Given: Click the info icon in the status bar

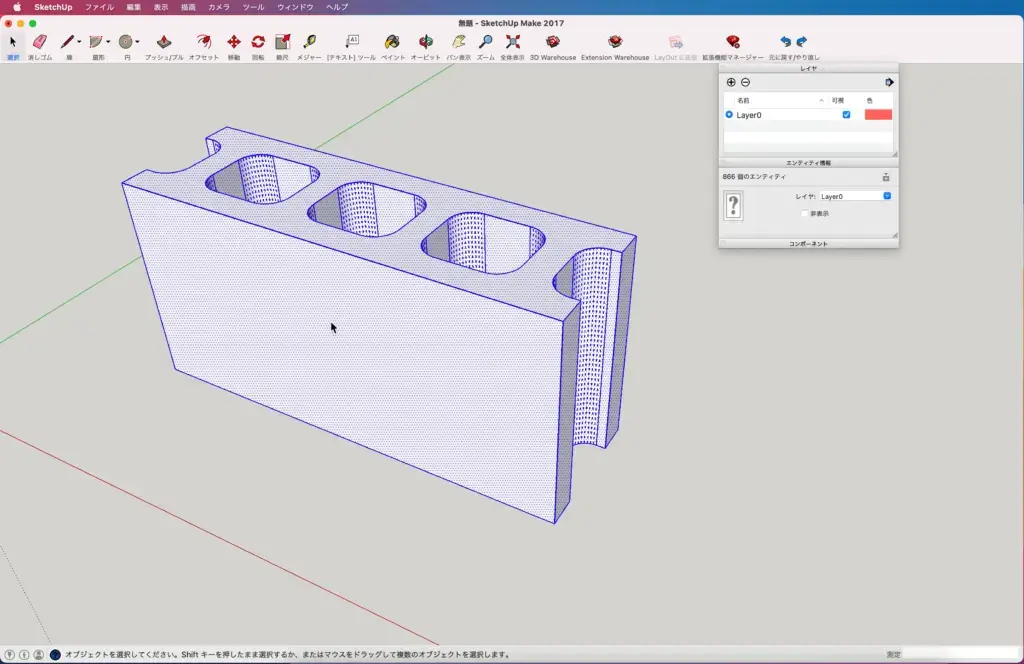Looking at the screenshot, I should (x=24, y=654).
